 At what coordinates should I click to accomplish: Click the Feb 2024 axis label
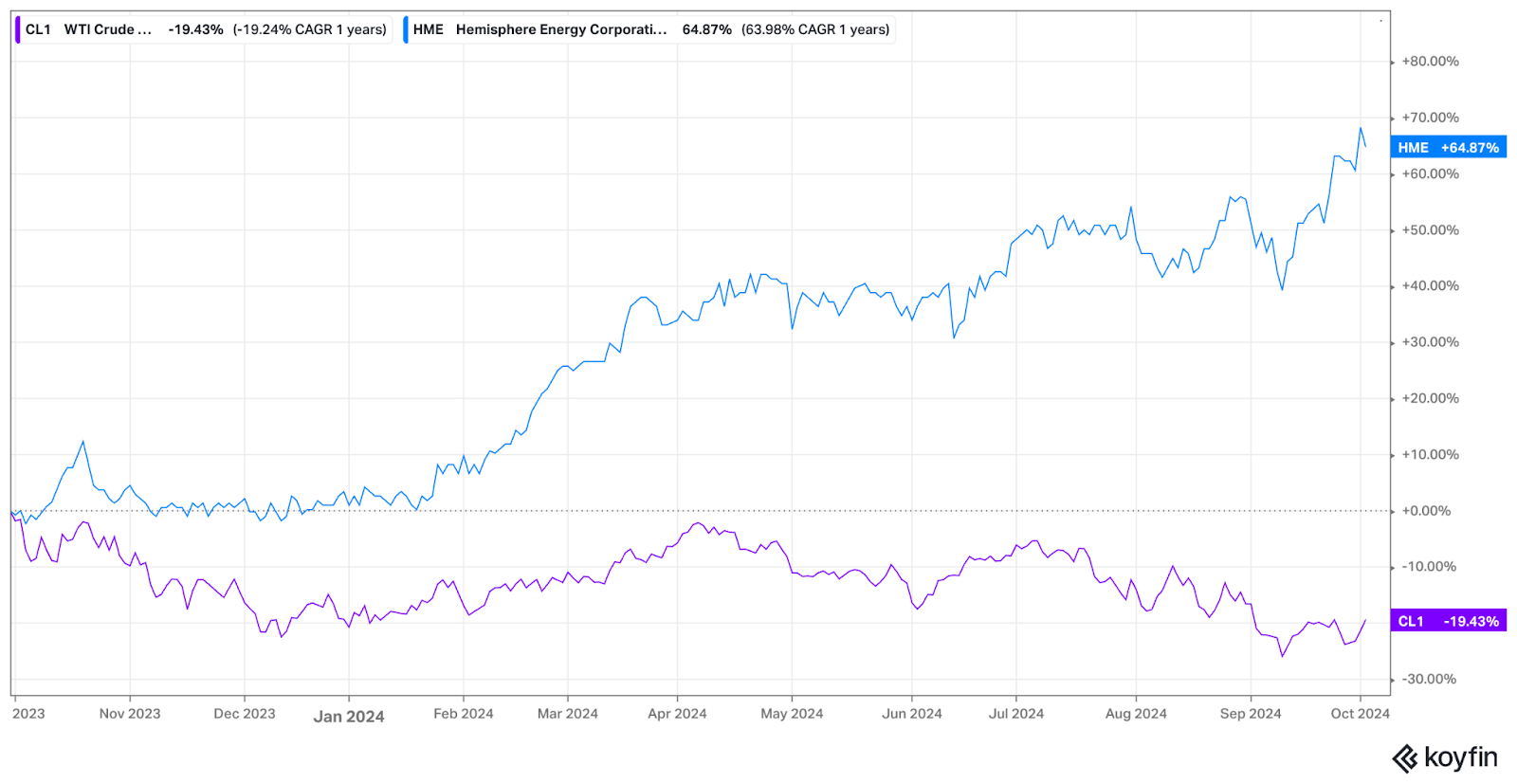pyautogui.click(x=464, y=714)
